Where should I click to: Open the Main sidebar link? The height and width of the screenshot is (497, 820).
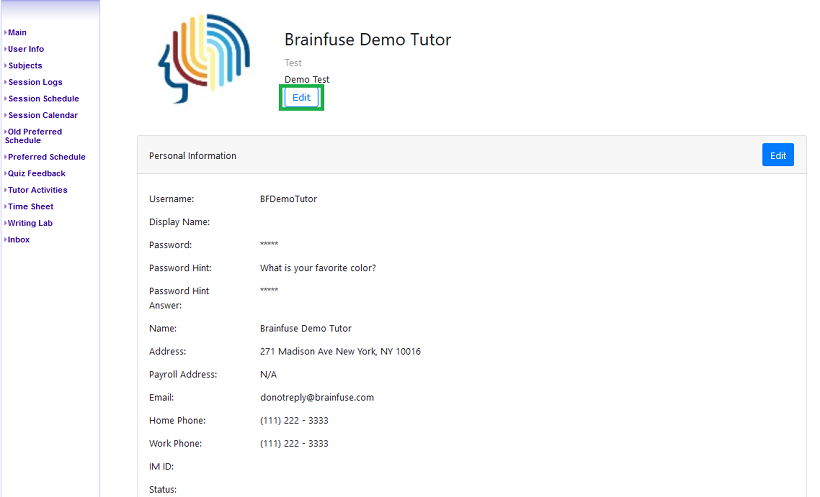tap(17, 33)
